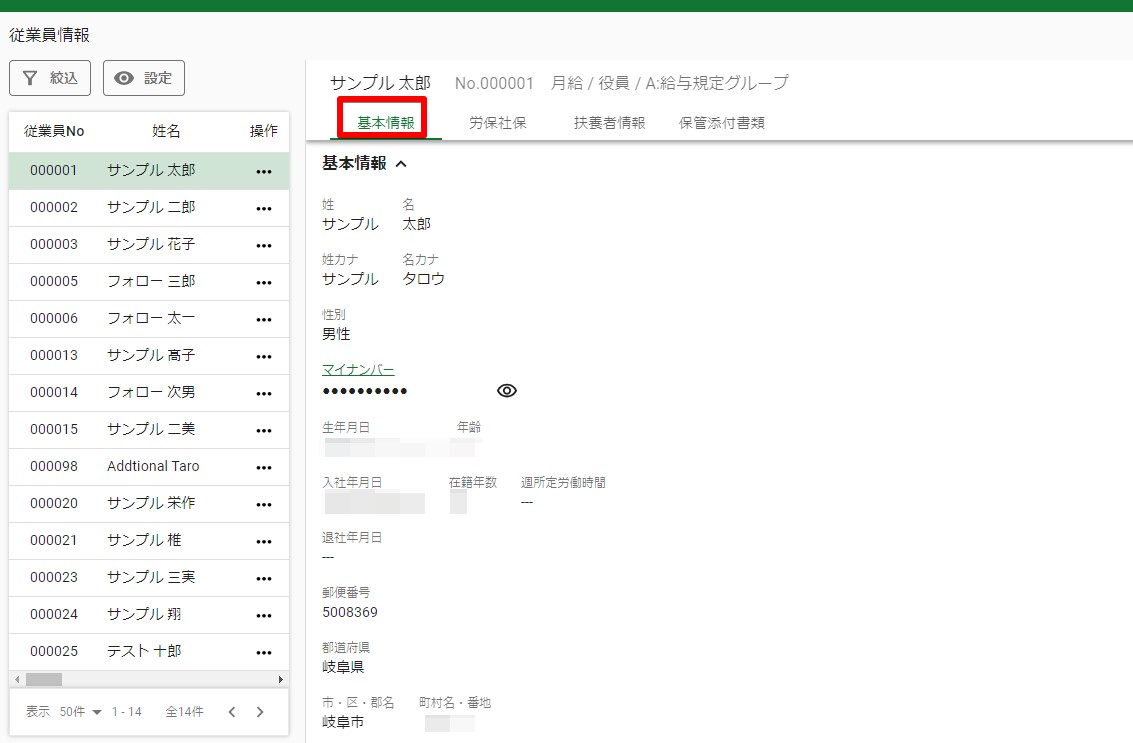Open operation menu for サンプル 二美 row
This screenshot has height=743, width=1133.
point(264,430)
